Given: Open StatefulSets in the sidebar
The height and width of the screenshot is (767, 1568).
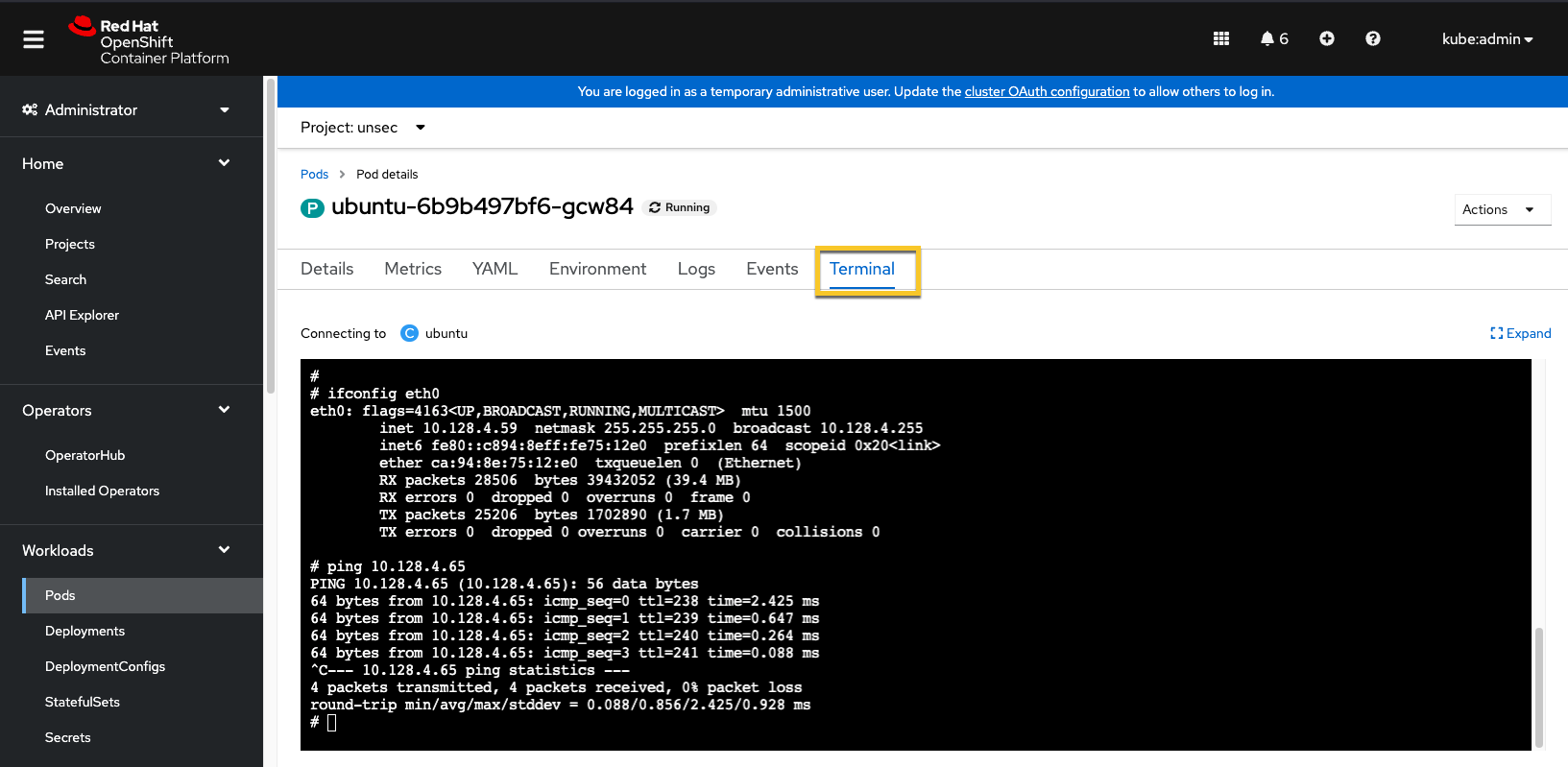Looking at the screenshot, I should [83, 703].
